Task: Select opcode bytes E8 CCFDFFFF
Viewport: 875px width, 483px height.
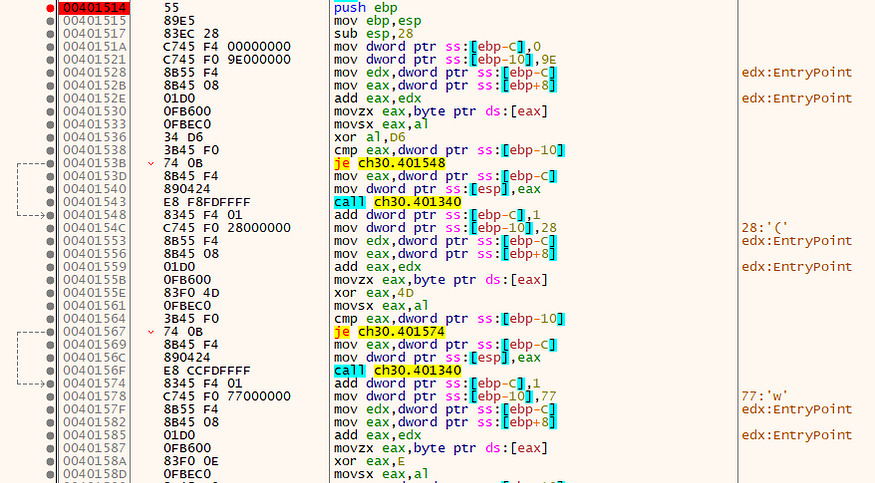Action: (207, 371)
